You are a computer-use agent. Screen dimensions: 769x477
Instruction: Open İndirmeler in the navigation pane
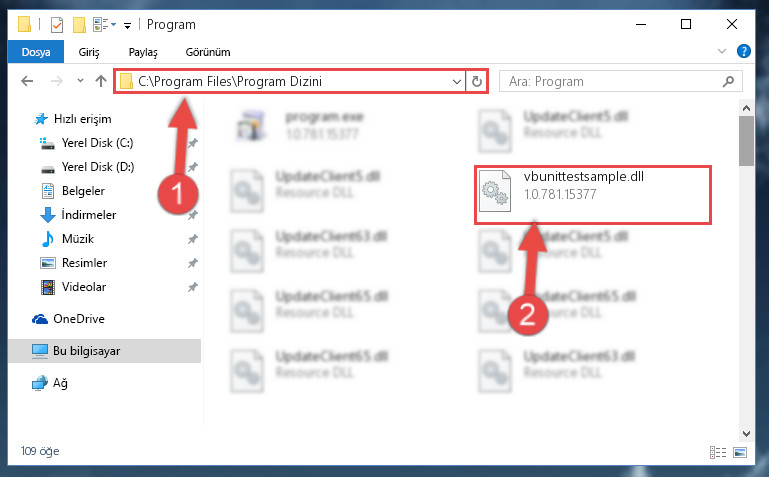pyautogui.click(x=89, y=215)
